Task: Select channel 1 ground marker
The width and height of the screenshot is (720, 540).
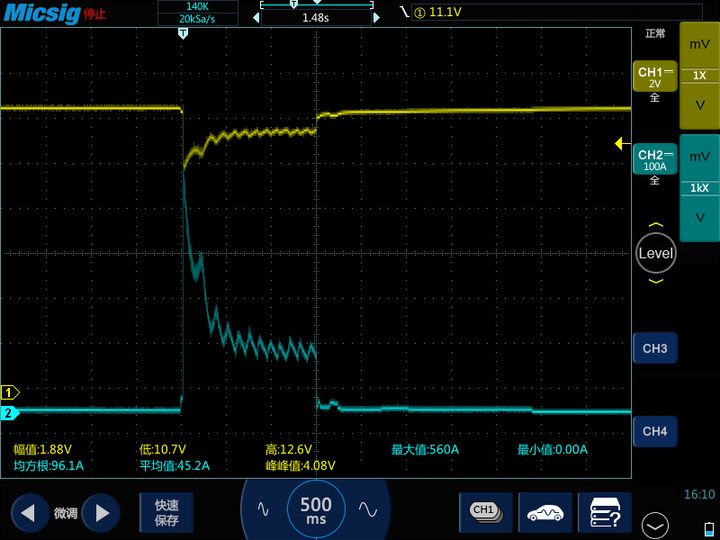Action: (9, 393)
